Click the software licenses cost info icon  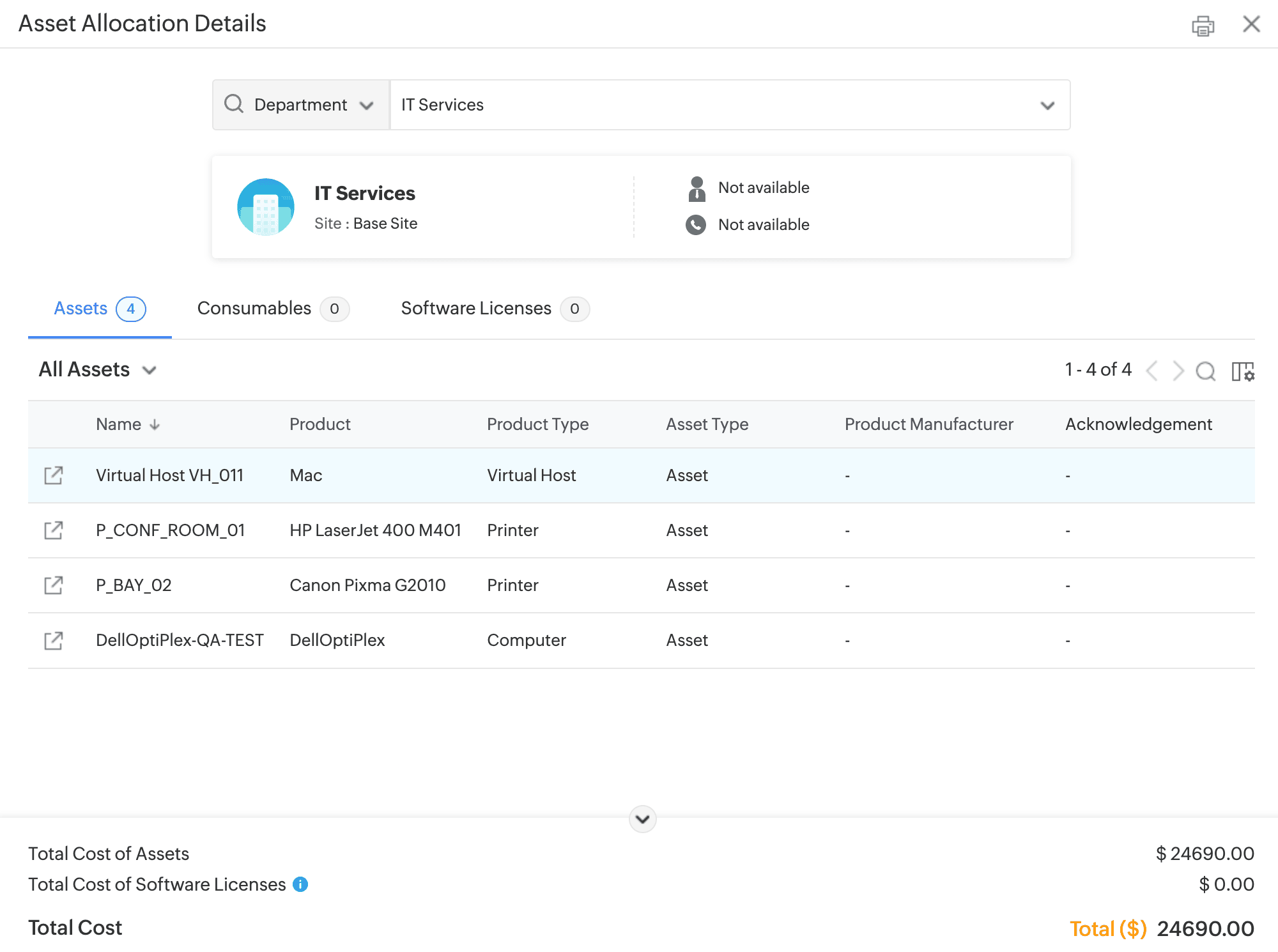[x=300, y=884]
